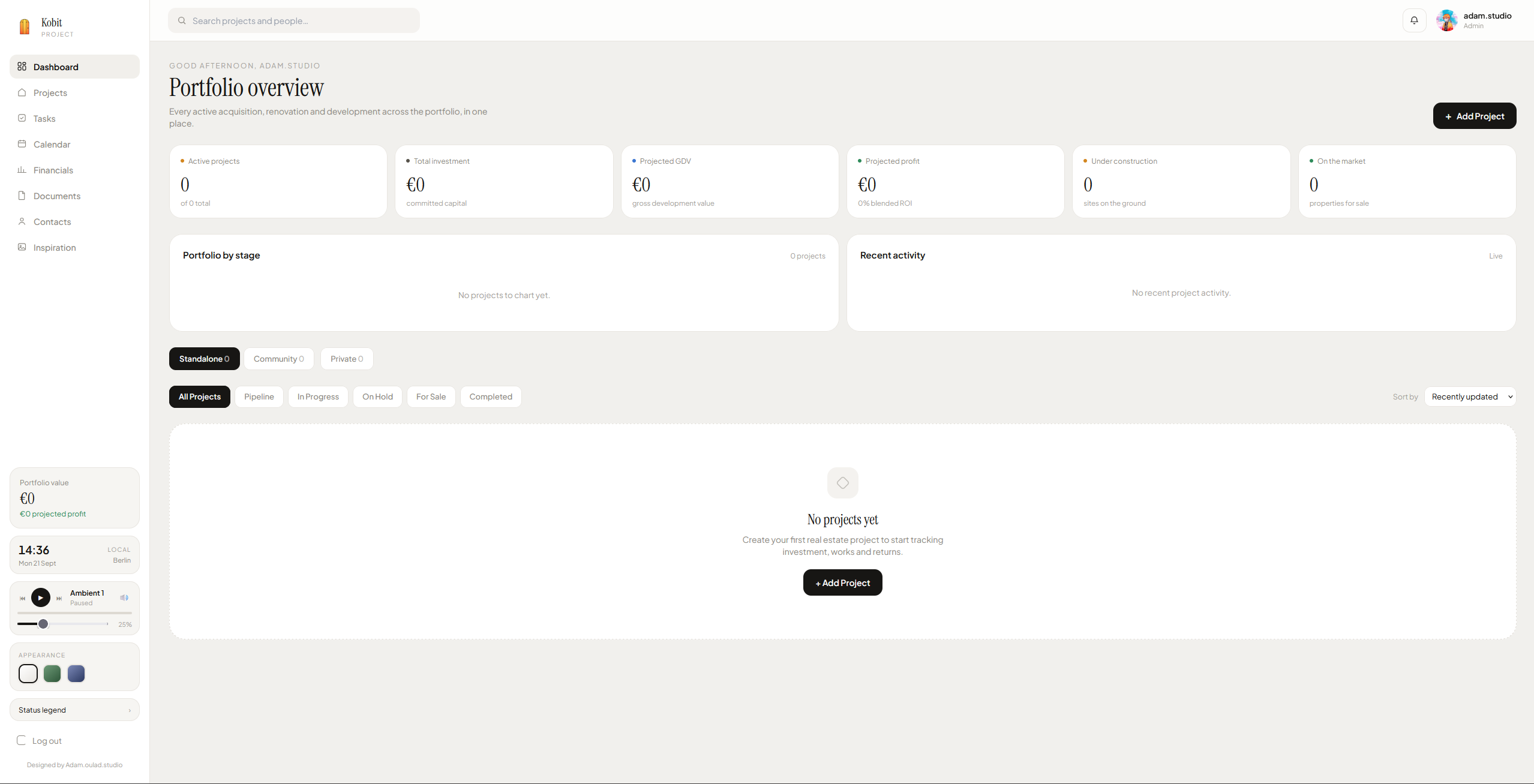Mute the ambient player speaker icon

pyautogui.click(x=124, y=597)
